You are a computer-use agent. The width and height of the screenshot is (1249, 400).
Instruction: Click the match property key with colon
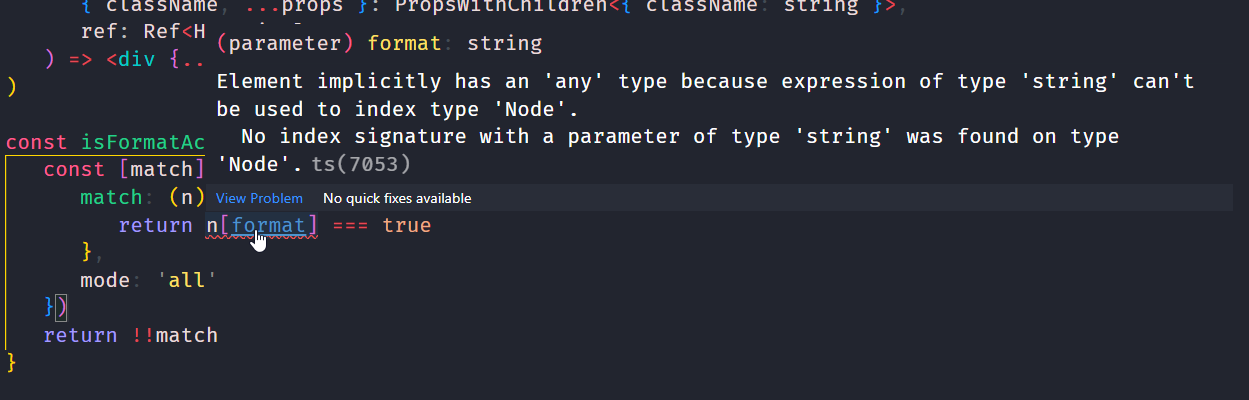pyautogui.click(x=112, y=198)
